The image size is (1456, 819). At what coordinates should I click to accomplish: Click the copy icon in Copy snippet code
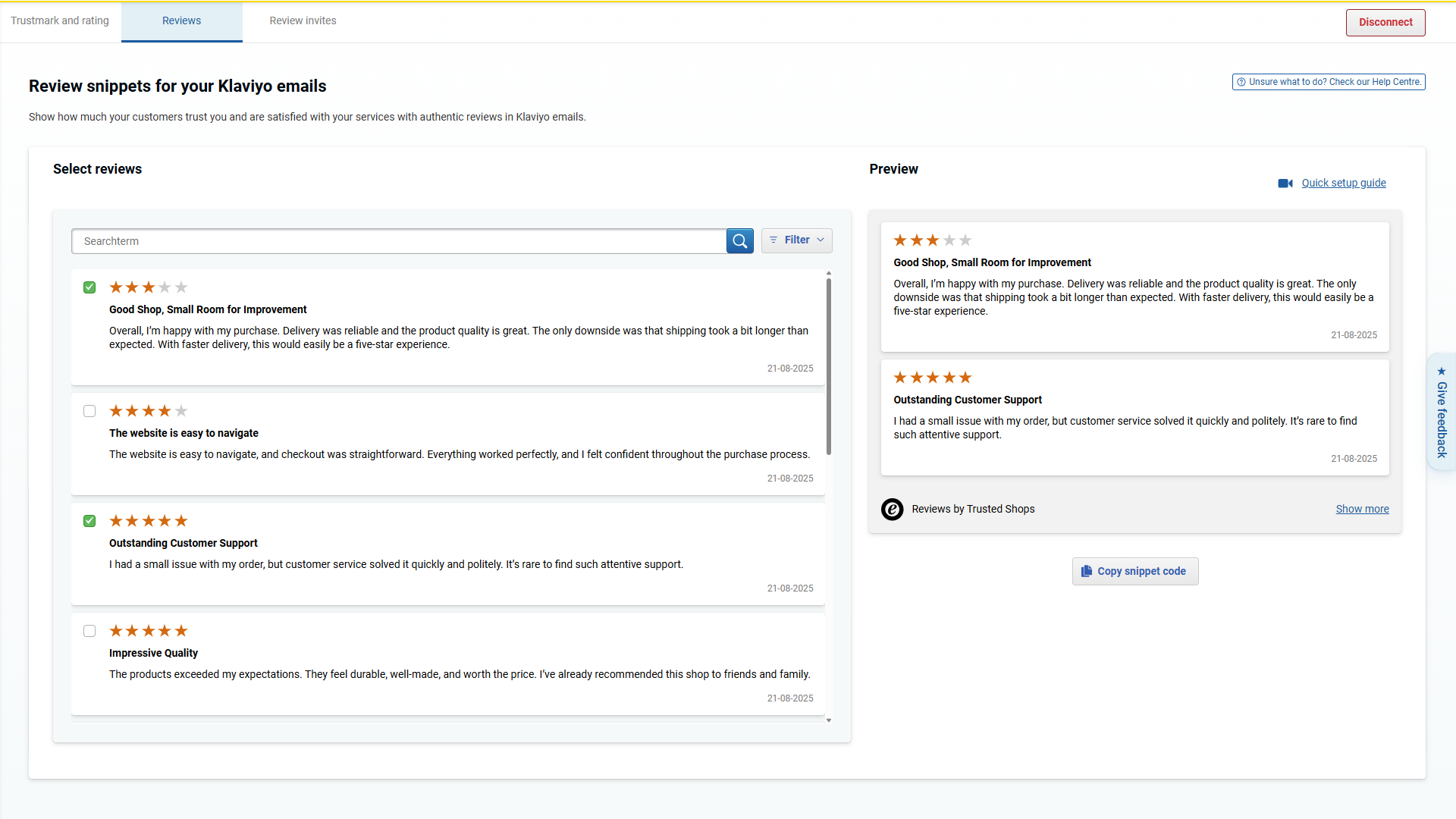1087,571
